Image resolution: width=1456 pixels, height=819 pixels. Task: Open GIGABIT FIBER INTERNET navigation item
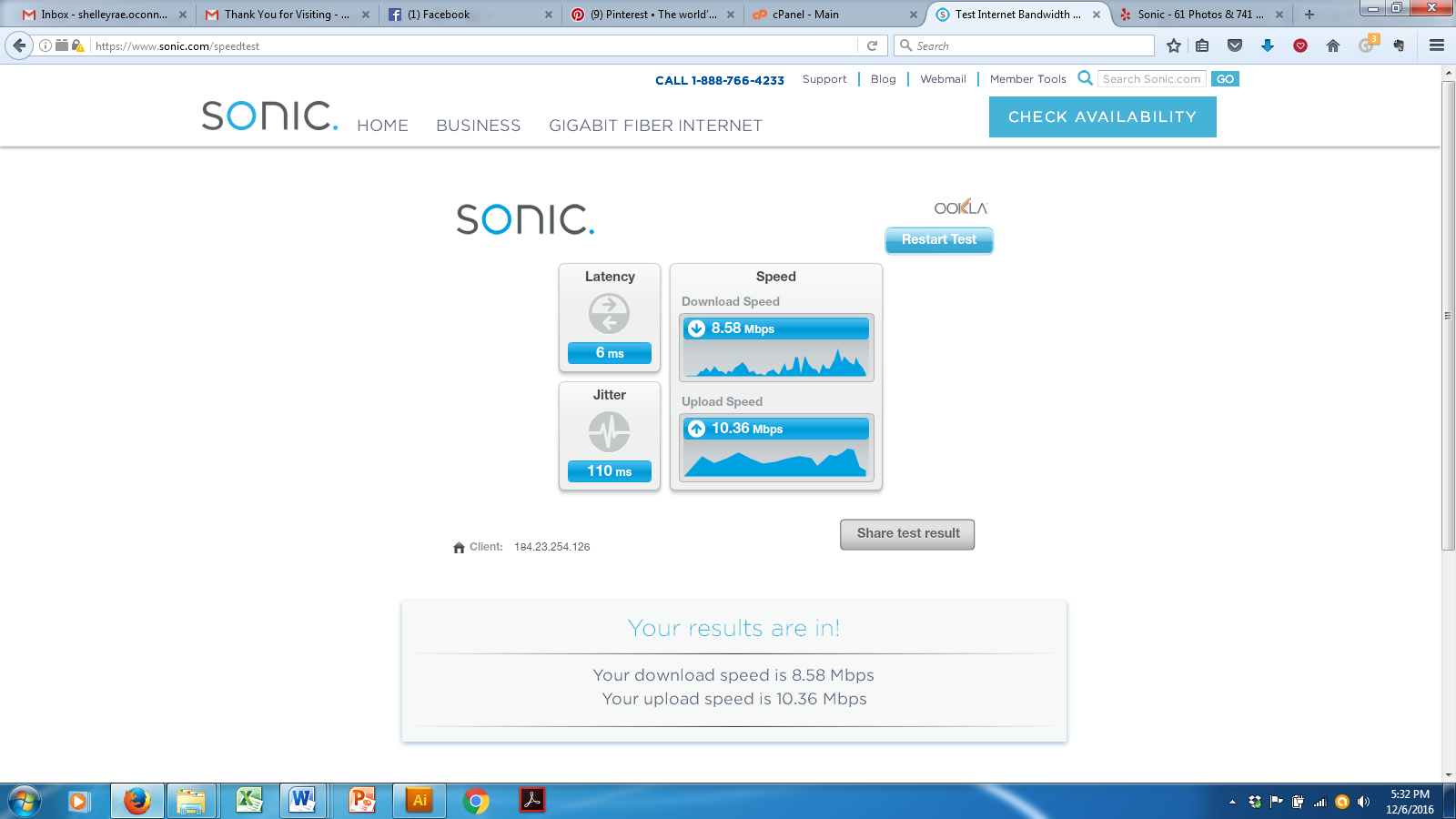coord(655,126)
